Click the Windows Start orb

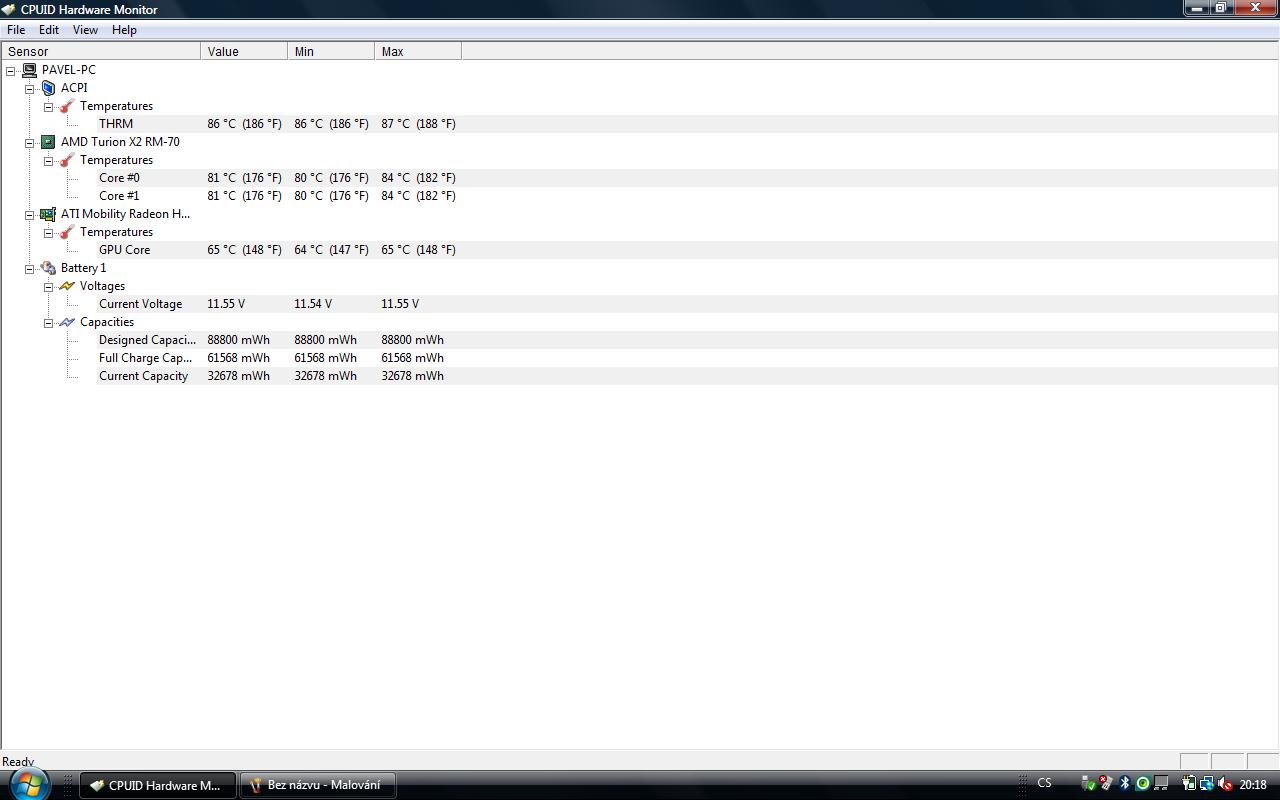(x=27, y=783)
